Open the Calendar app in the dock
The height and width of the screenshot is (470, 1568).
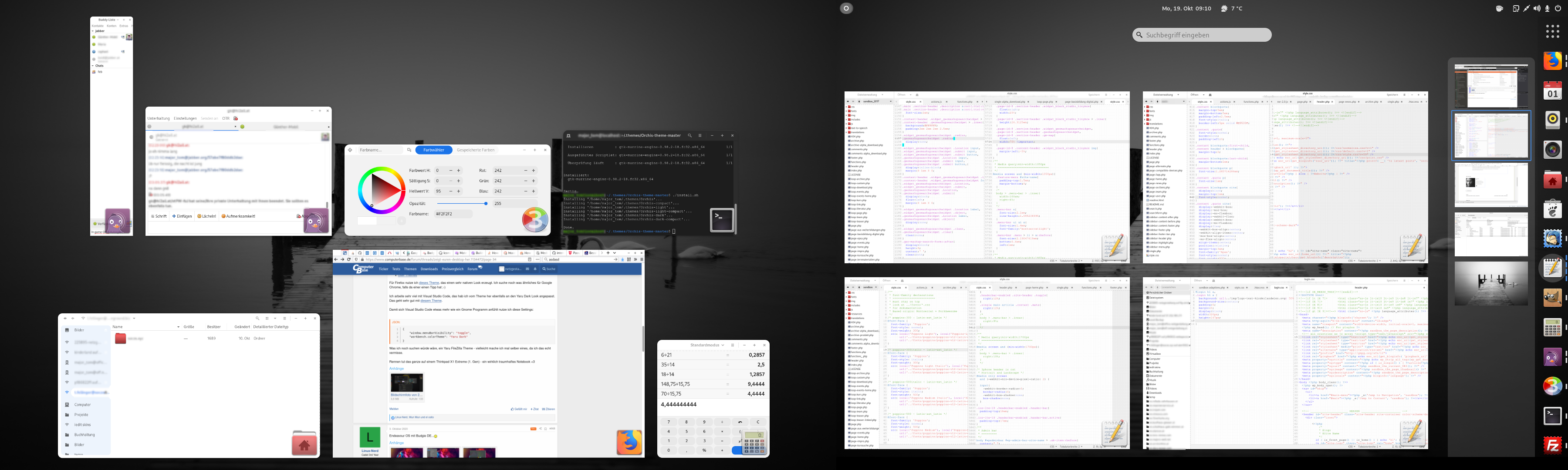click(1552, 91)
